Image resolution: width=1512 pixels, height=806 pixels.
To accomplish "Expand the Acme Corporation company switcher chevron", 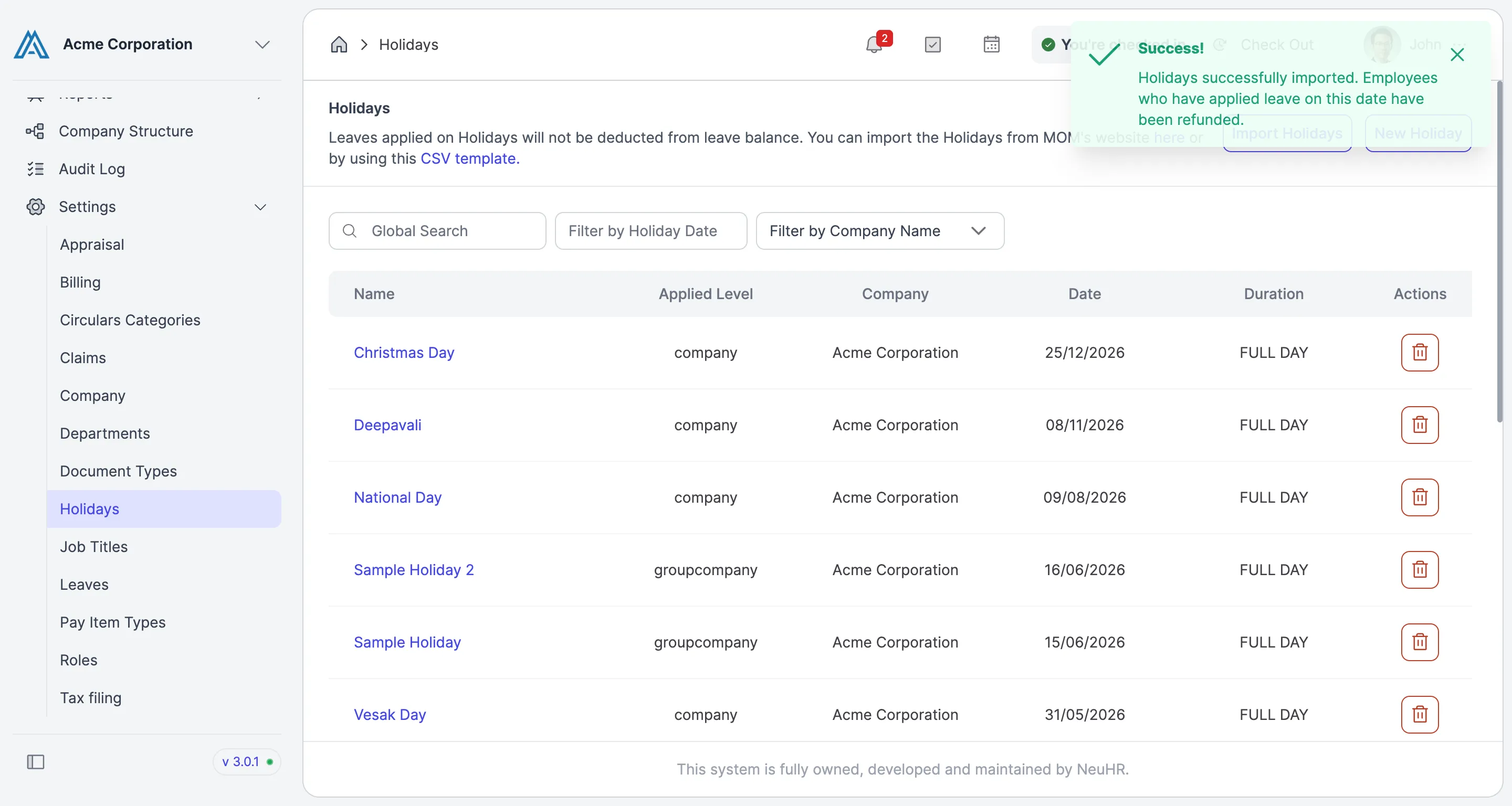I will click(262, 45).
